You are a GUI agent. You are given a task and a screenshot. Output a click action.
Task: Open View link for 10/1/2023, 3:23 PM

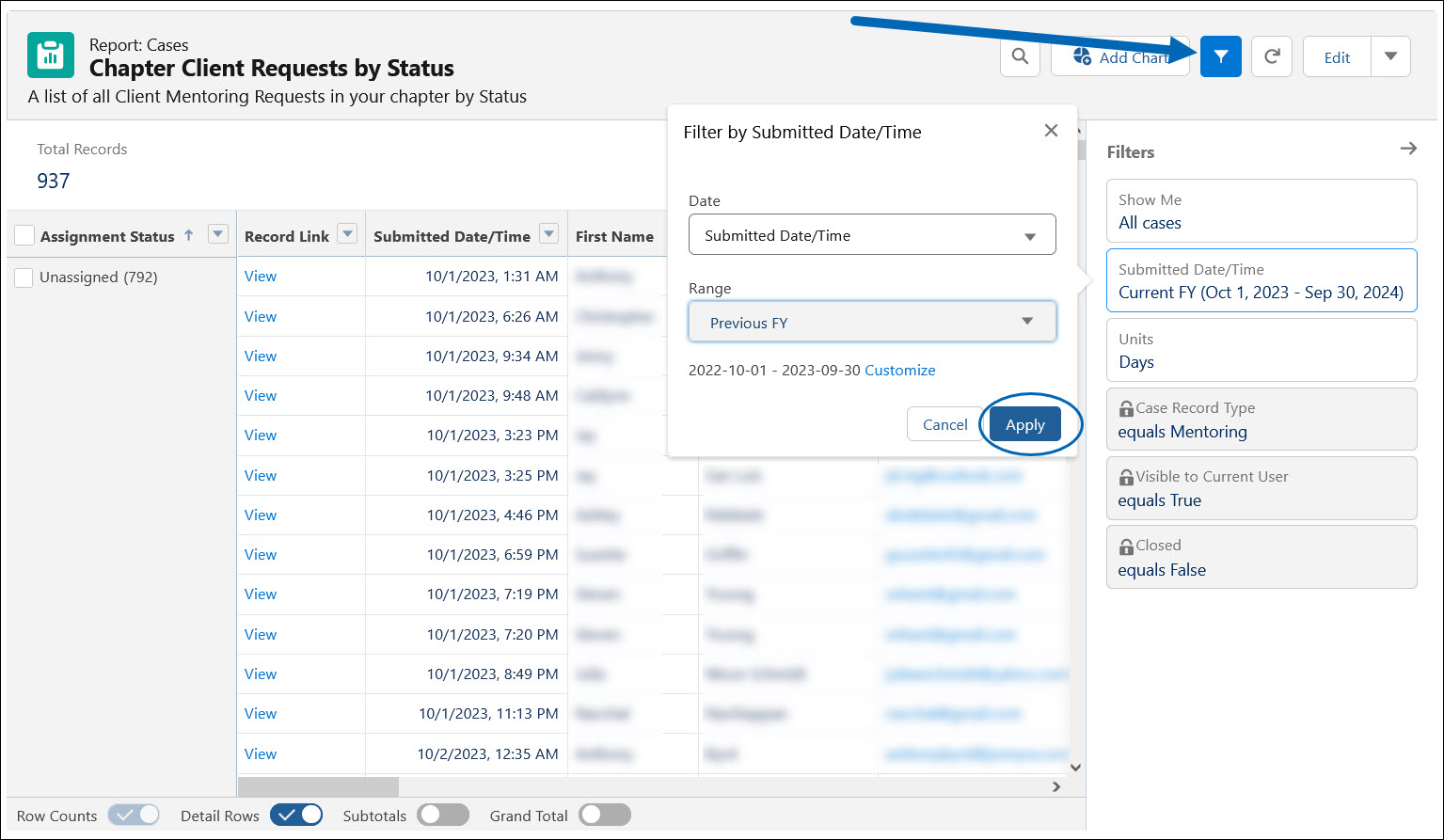click(x=261, y=435)
